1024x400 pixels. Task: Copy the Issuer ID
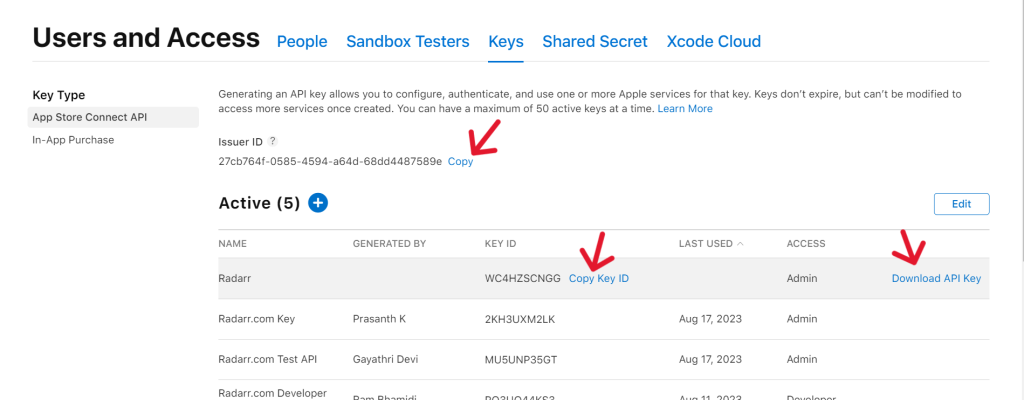tap(460, 161)
